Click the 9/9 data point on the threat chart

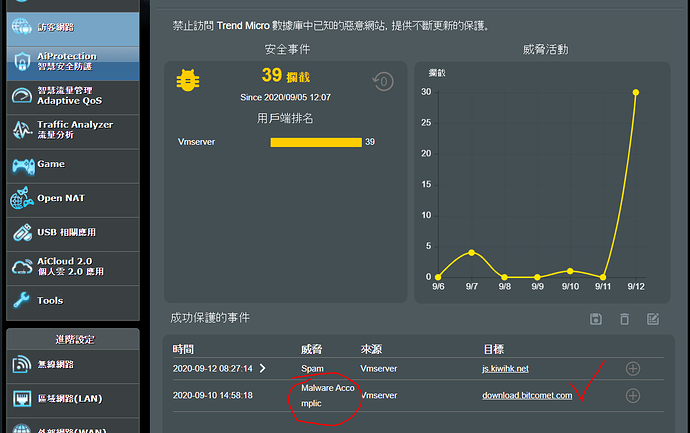click(x=537, y=277)
